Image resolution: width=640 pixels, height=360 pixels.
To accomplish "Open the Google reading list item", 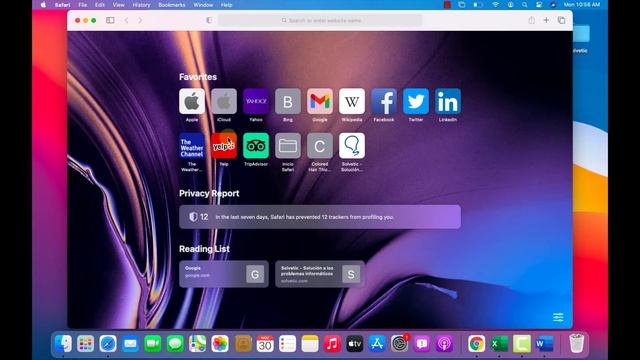I will pyautogui.click(x=224, y=274).
